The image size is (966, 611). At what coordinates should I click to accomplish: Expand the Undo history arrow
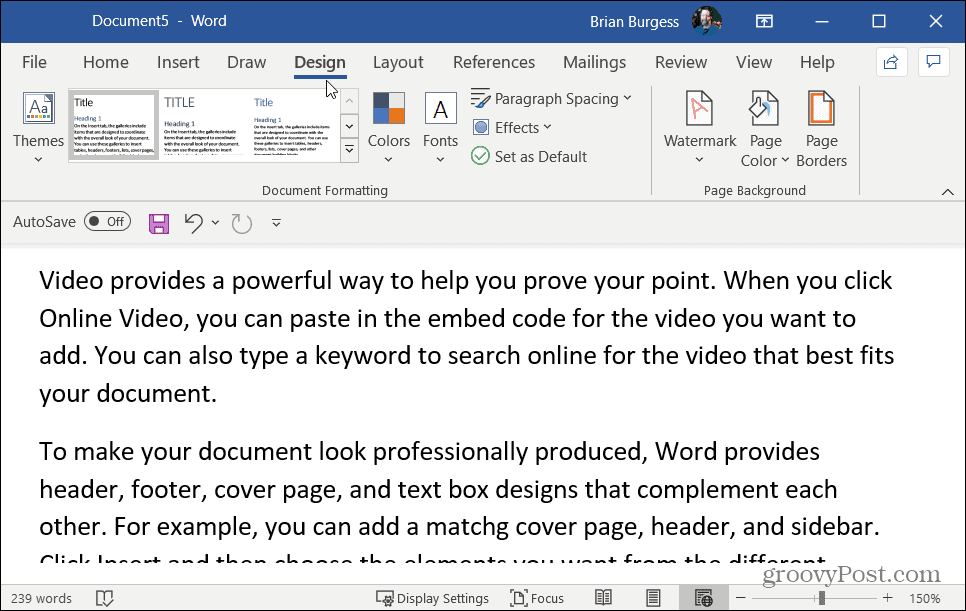tap(215, 222)
